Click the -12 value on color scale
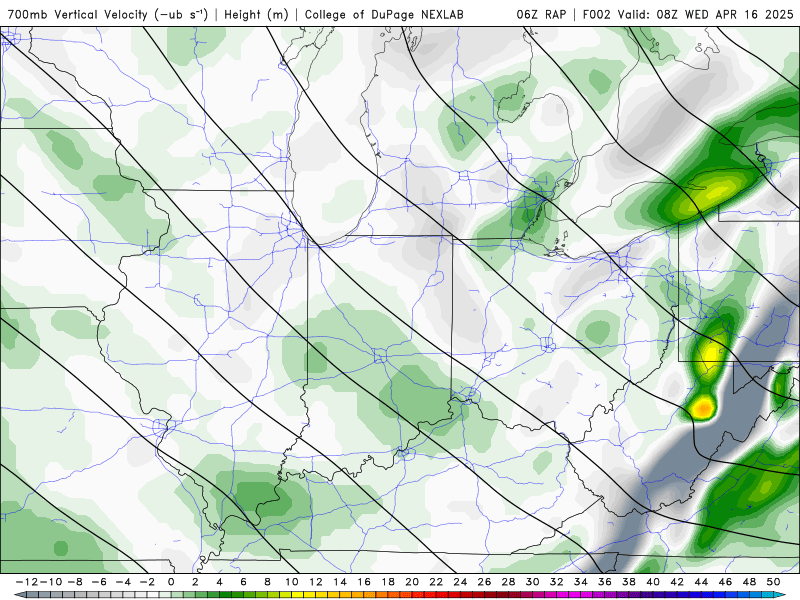800x600 pixels. [26, 582]
